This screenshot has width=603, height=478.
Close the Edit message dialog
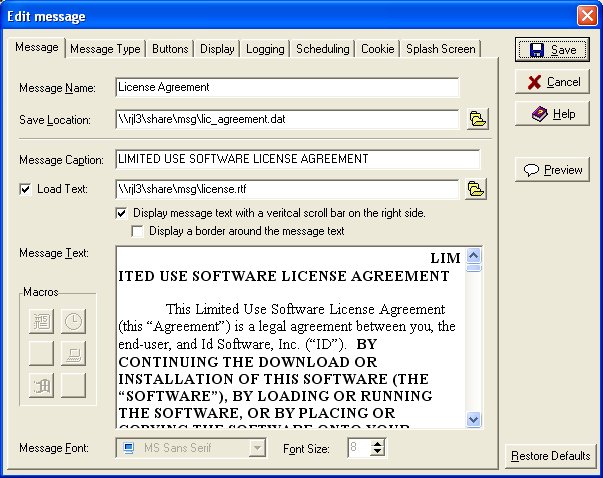[x=587, y=16]
